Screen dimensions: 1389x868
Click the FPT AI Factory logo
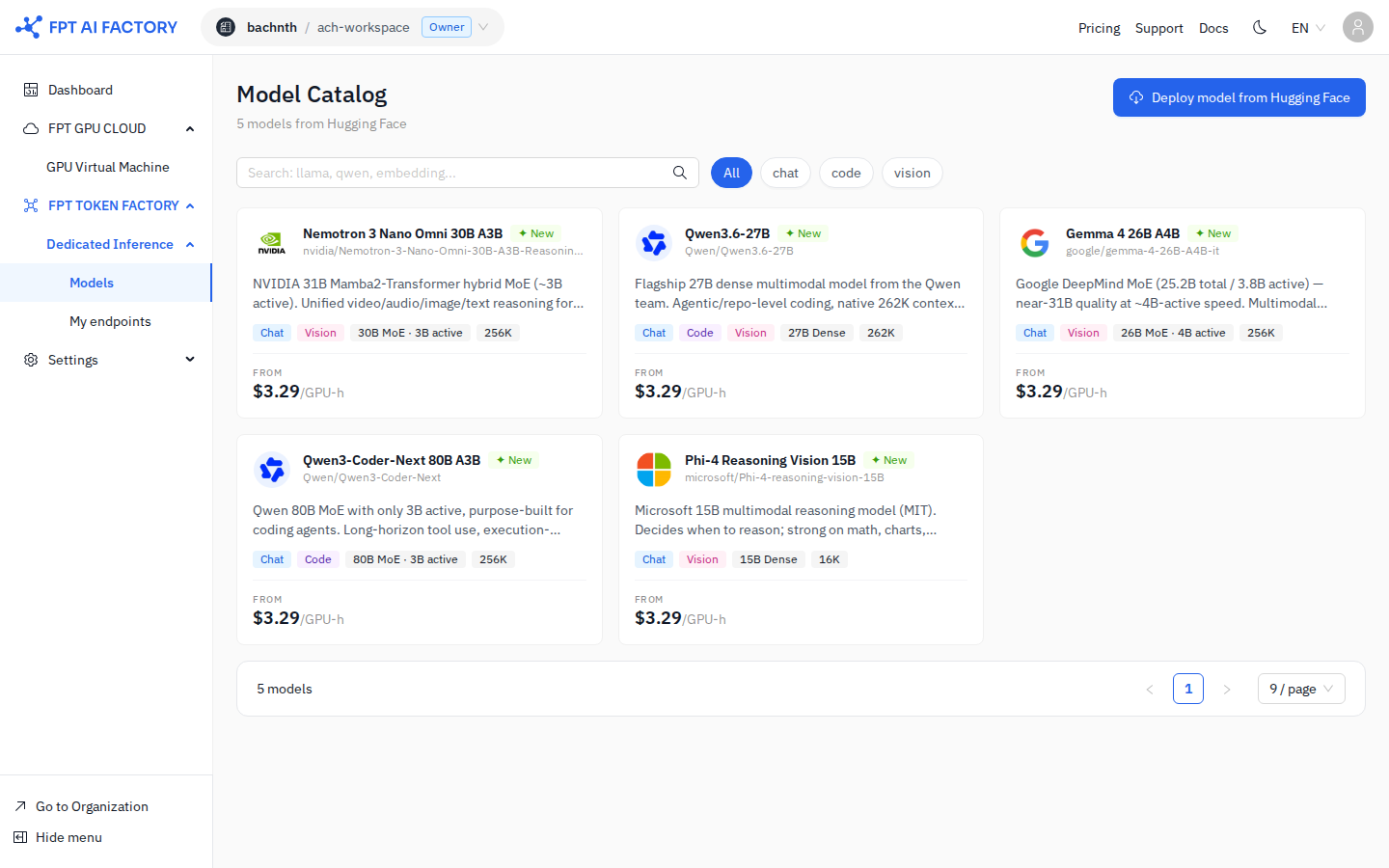click(96, 27)
